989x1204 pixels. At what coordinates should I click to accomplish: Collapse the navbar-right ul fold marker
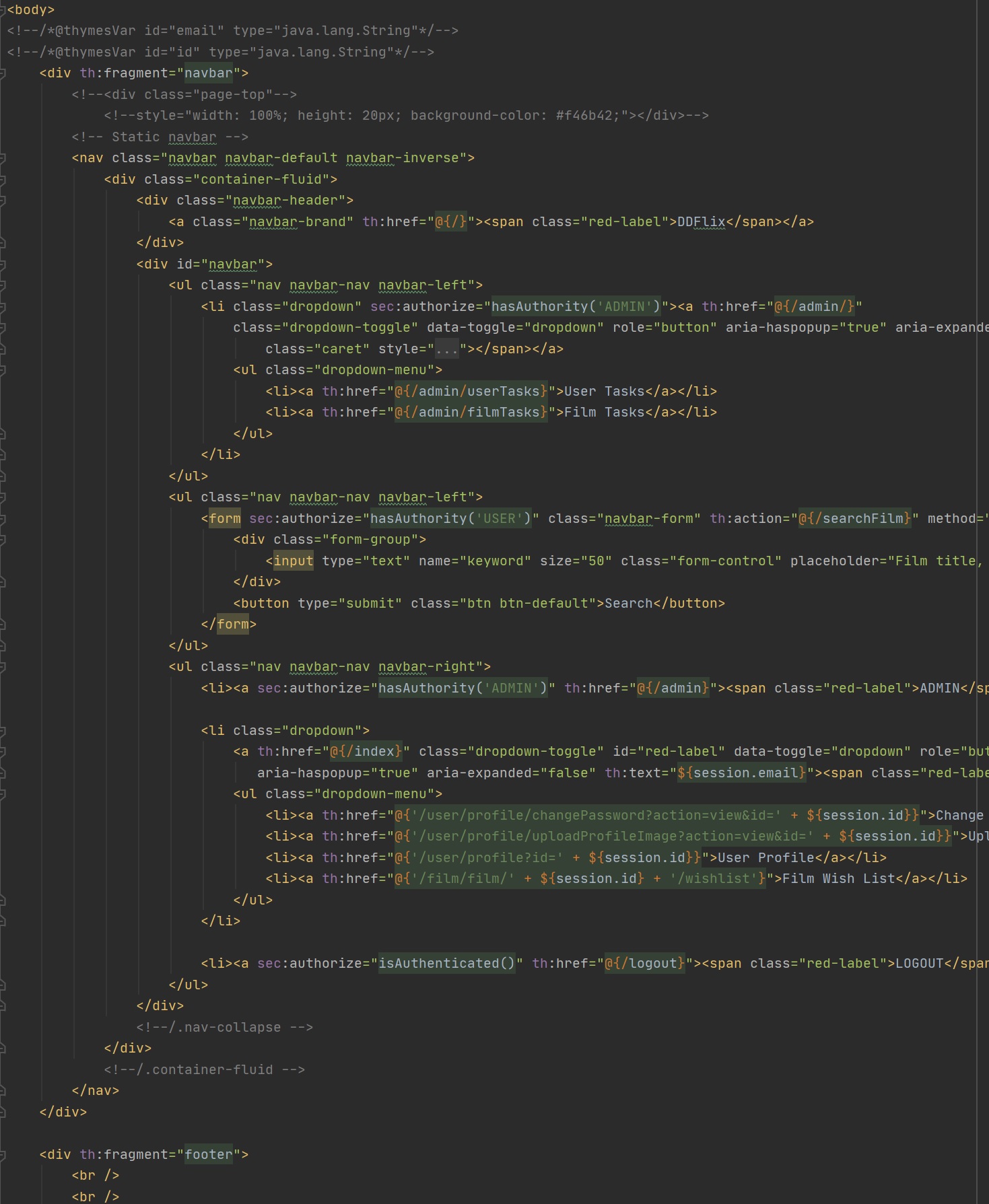click(3, 667)
